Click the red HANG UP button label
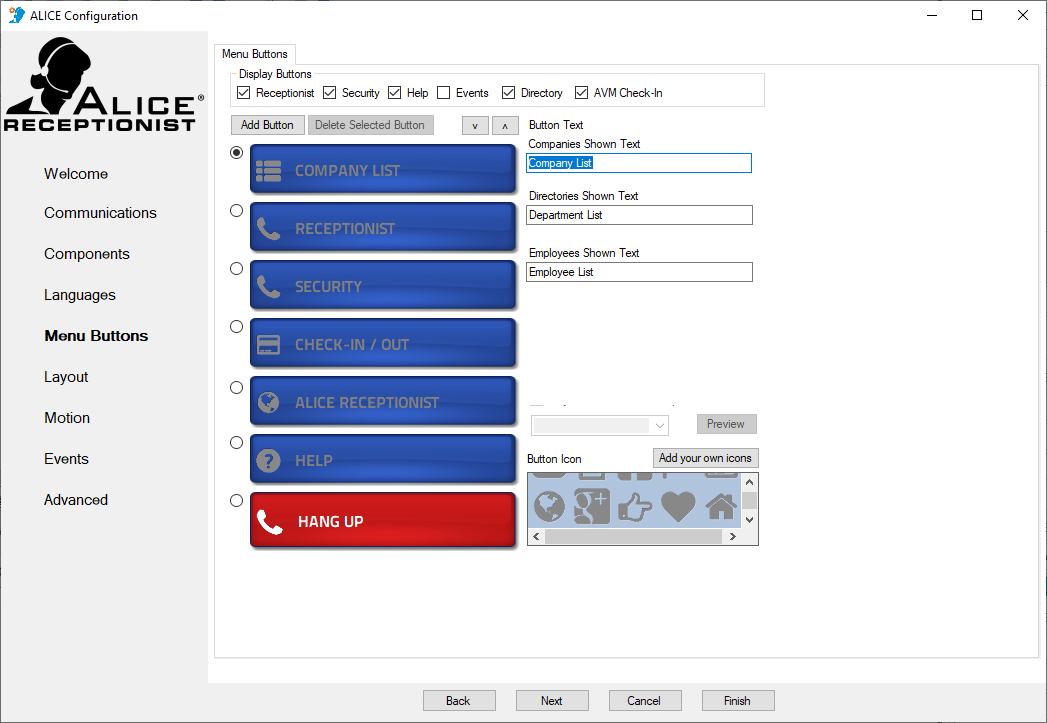The image size is (1047, 723). click(331, 522)
